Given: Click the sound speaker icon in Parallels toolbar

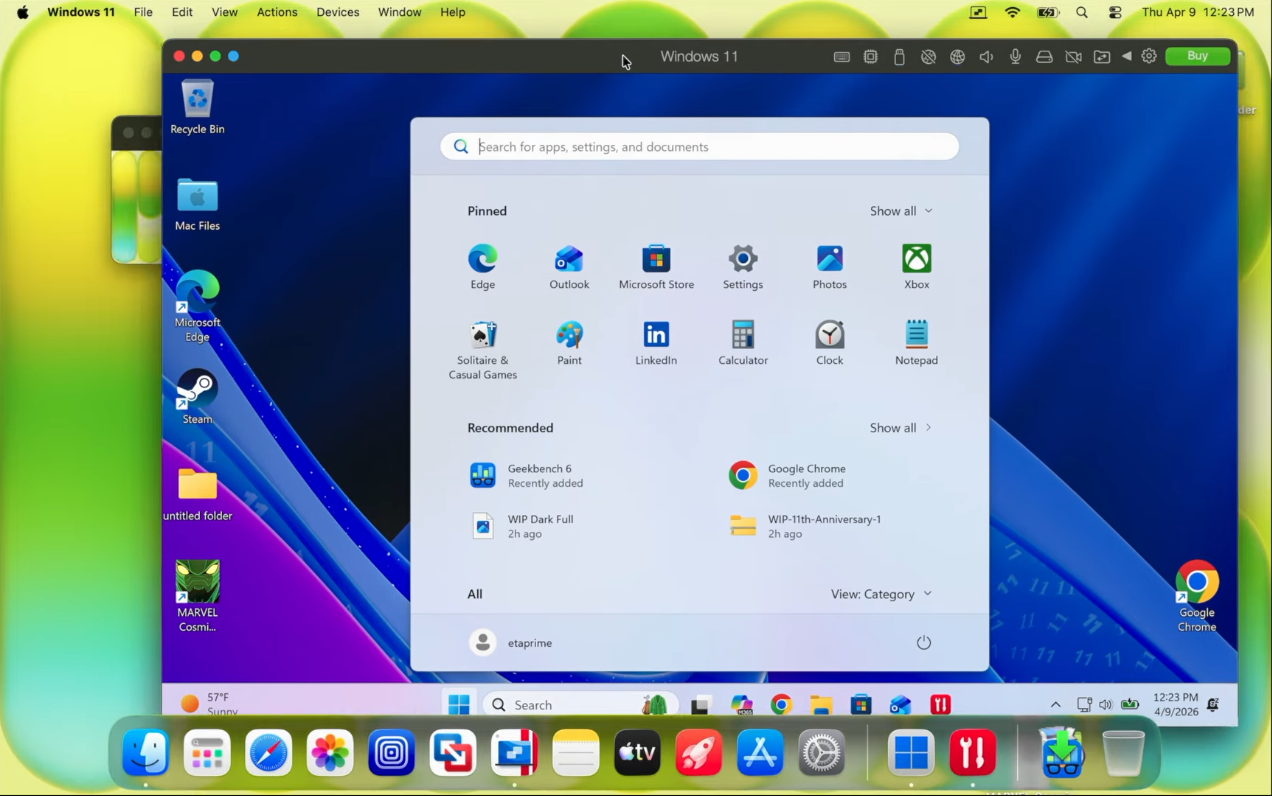Looking at the screenshot, I should (x=986, y=57).
